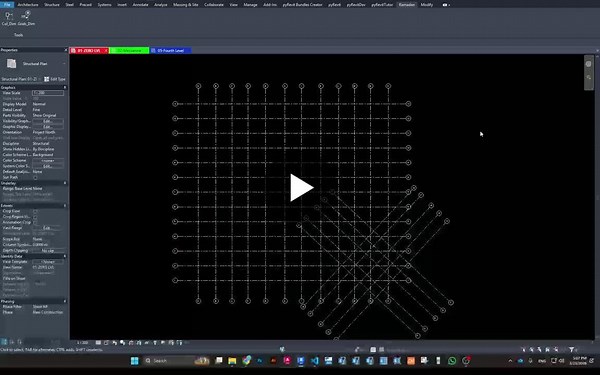
Task: Click Edit for Visibility/Graphics Overrides
Action: 48,121
